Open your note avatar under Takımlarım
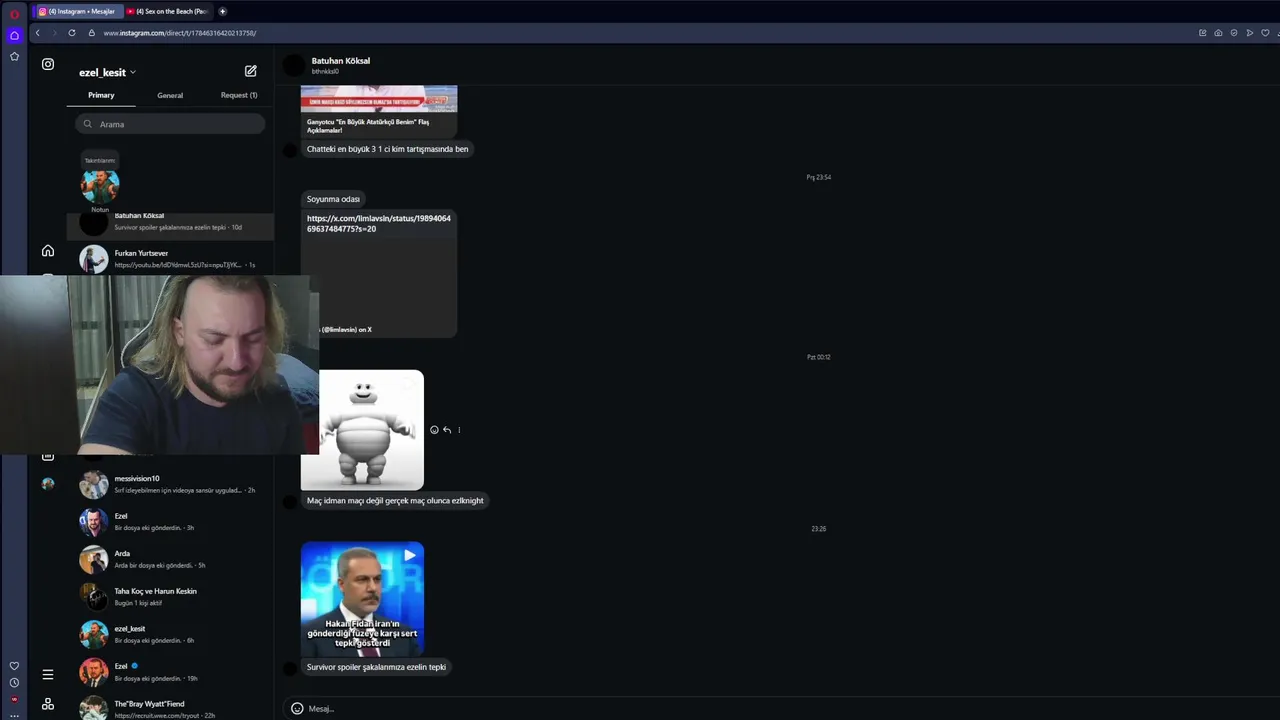The image size is (1280, 720). coord(100,186)
